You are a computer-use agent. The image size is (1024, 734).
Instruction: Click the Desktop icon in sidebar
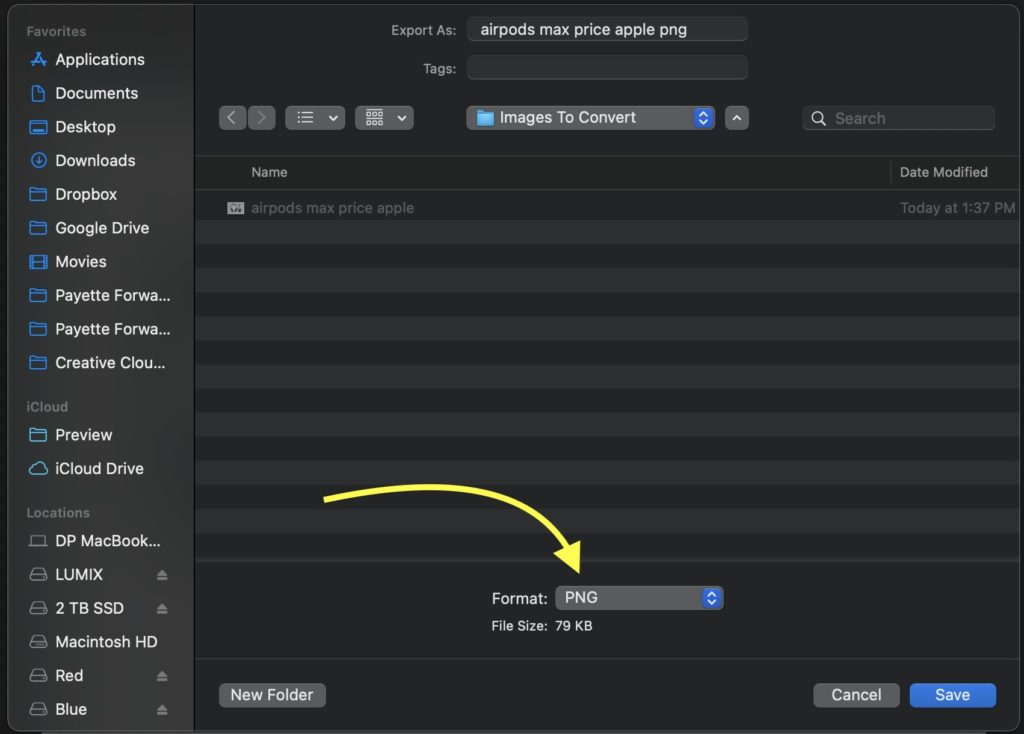(x=39, y=127)
